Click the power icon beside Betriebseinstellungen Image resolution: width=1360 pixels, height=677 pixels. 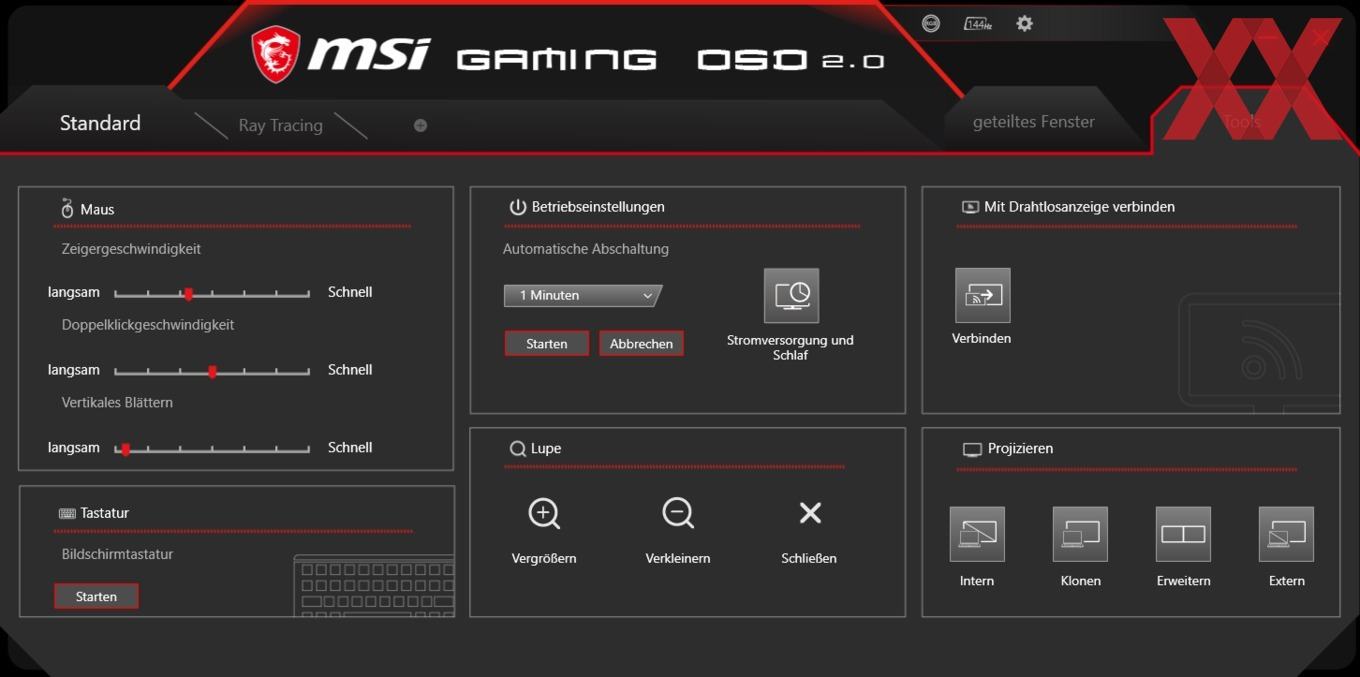517,207
